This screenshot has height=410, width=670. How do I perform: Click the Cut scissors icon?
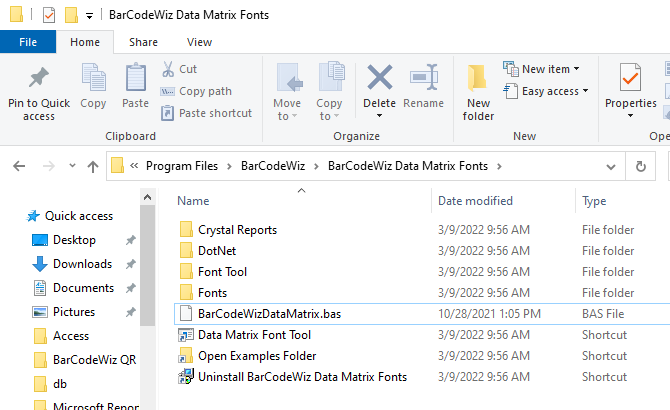(x=168, y=69)
